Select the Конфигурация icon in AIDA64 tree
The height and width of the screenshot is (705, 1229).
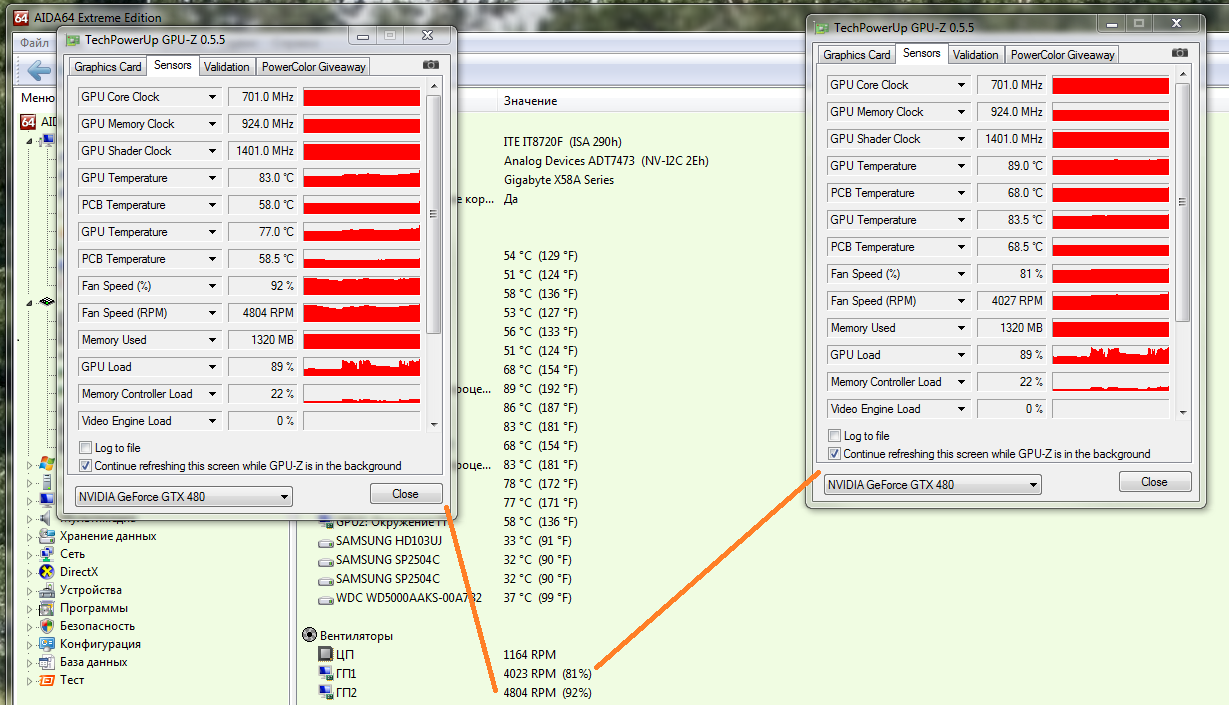(45, 644)
